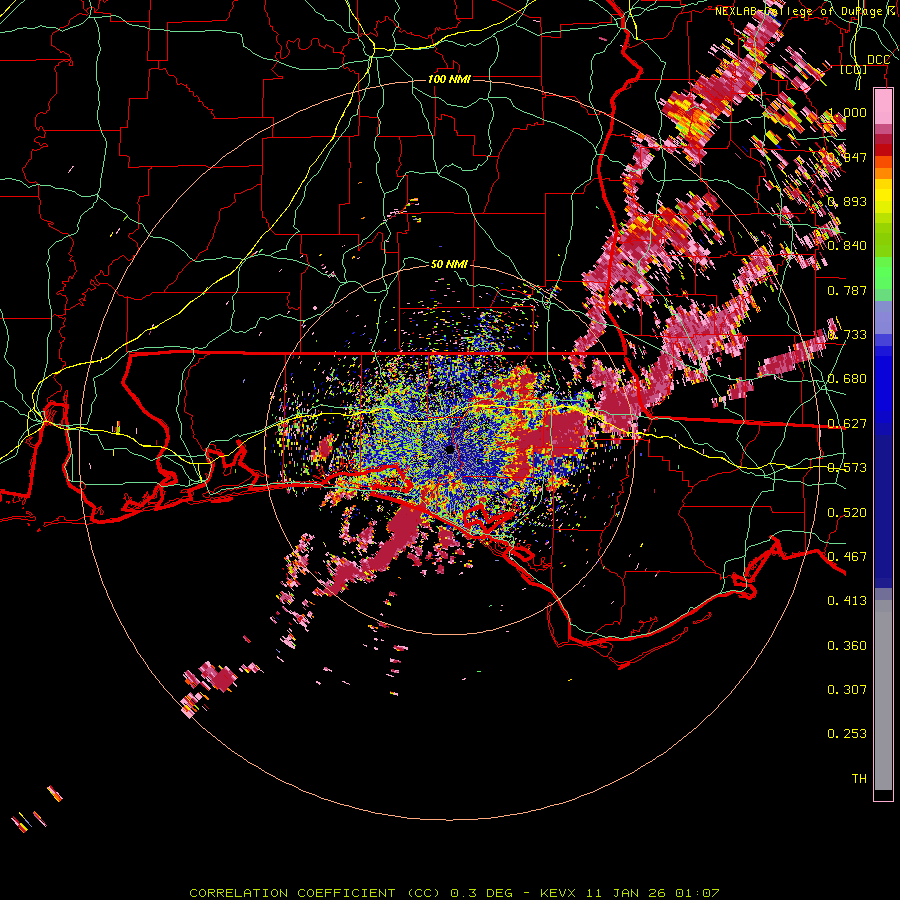Click the [CC] label above the legend
The width and height of the screenshot is (900, 900).
click(854, 69)
